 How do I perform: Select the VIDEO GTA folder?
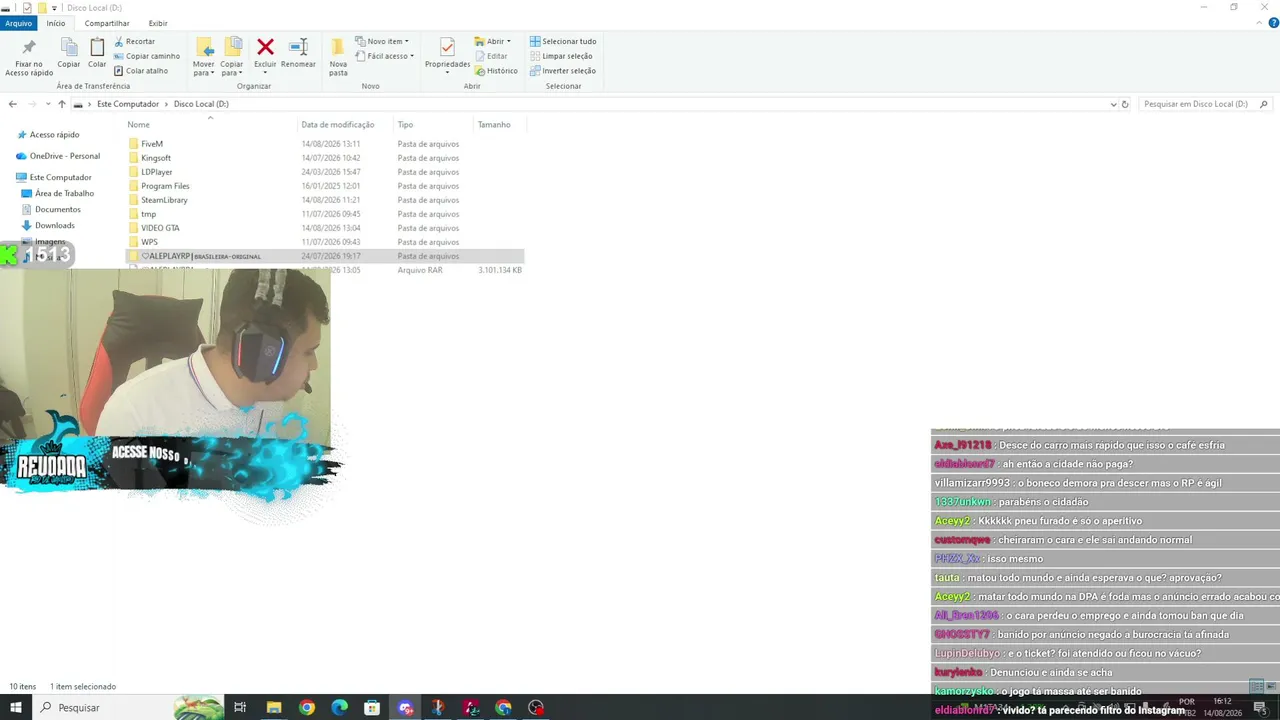[160, 228]
